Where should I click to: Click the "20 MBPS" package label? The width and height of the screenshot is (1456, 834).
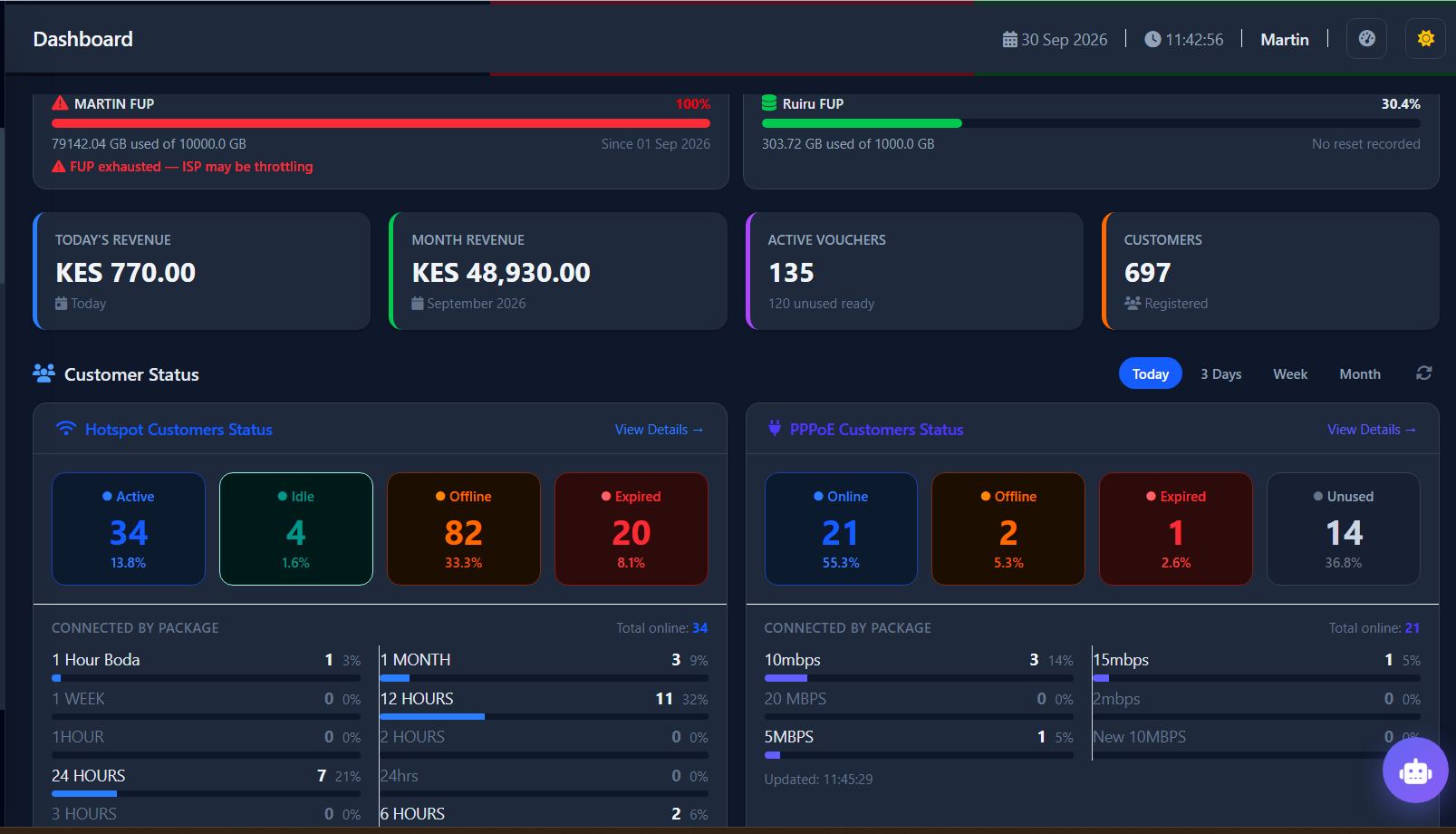[x=795, y=699]
